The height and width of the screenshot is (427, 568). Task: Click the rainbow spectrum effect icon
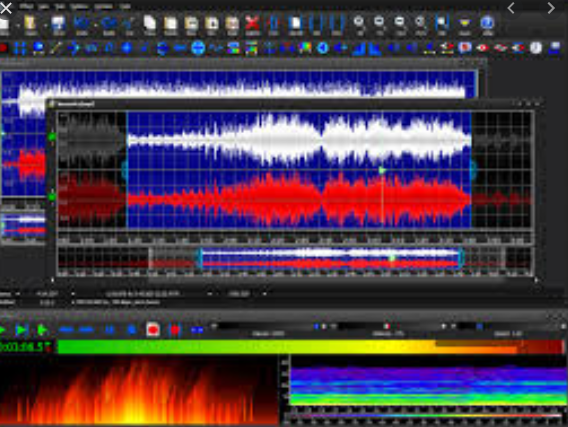pos(305,48)
